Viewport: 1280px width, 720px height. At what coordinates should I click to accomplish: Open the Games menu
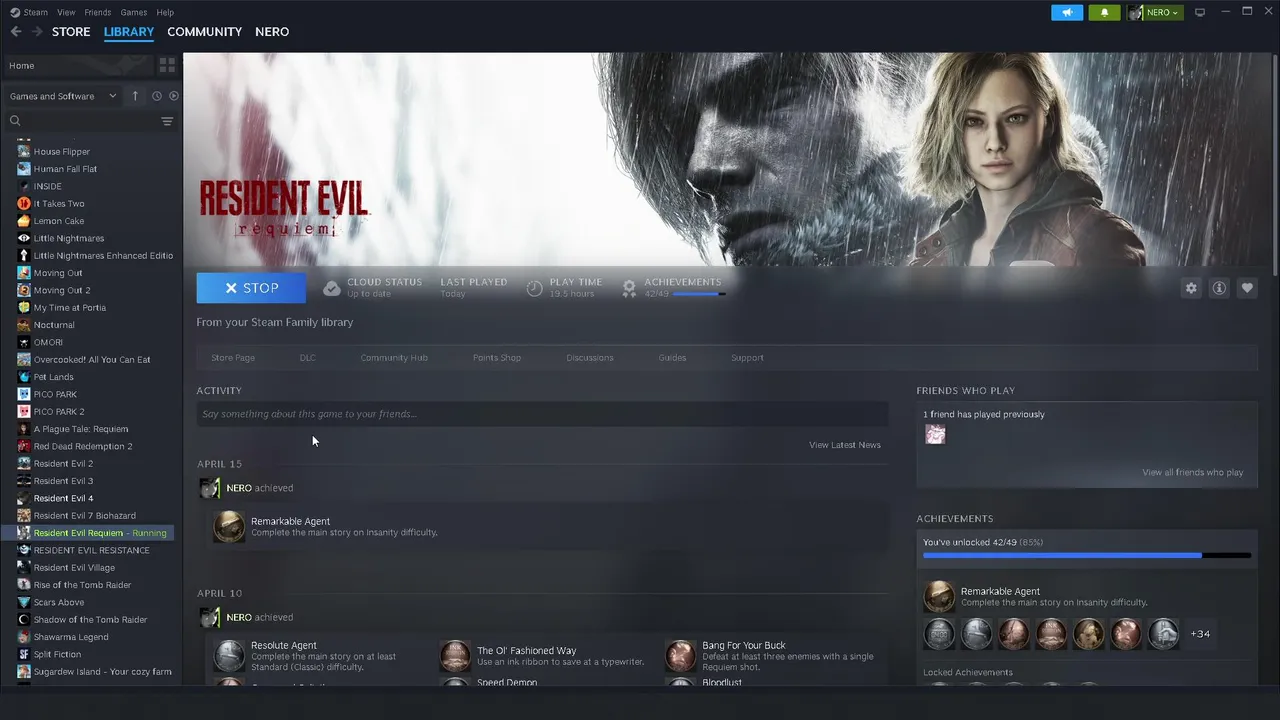coord(134,12)
